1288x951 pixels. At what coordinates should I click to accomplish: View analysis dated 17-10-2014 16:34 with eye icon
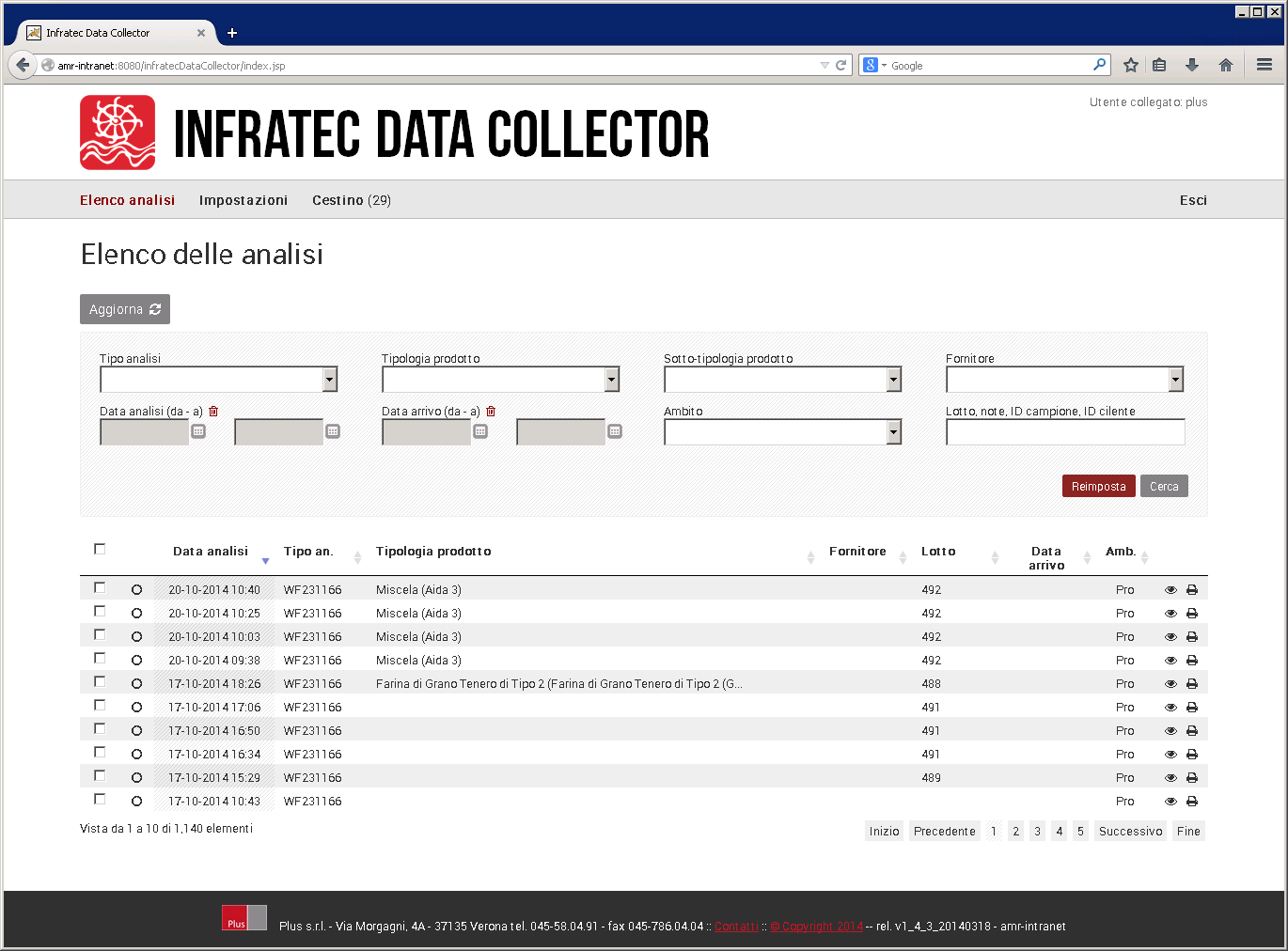[1170, 755]
